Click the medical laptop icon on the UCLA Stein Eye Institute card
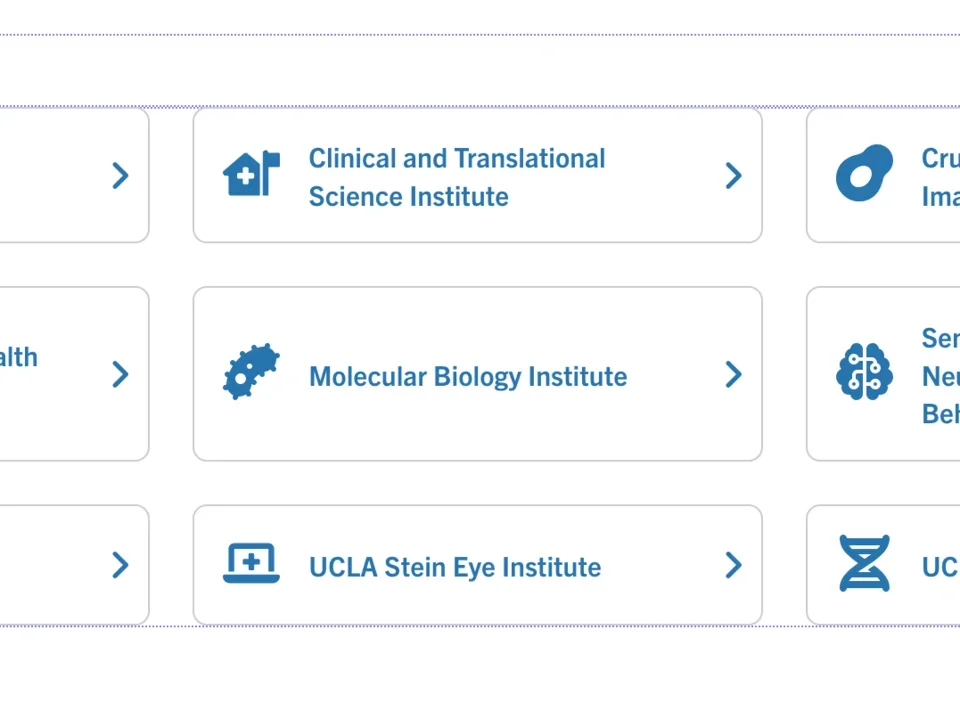This screenshot has height=720, width=960. (x=251, y=564)
